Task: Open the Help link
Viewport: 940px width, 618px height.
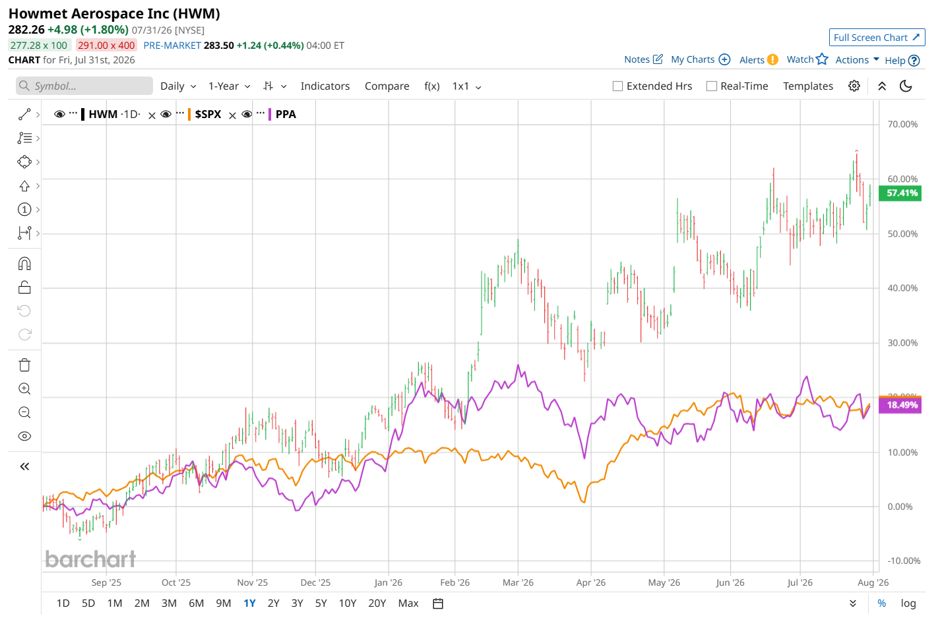Action: (902, 60)
